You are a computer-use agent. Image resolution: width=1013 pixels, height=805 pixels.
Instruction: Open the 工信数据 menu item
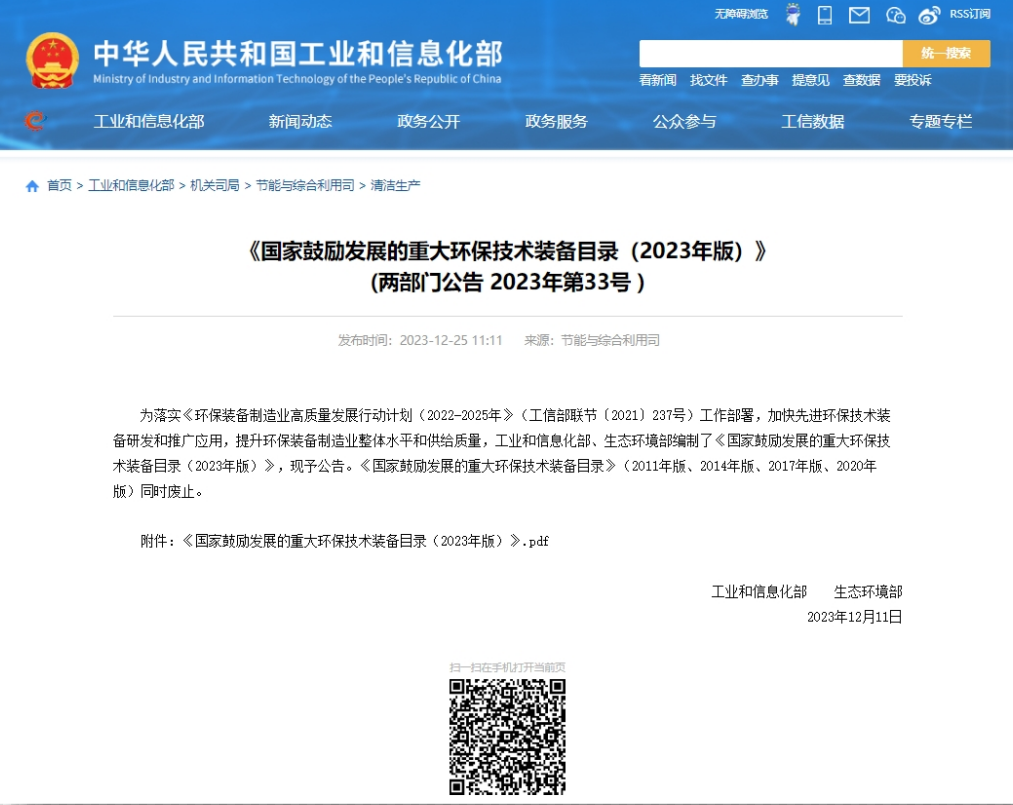pyautogui.click(x=813, y=121)
